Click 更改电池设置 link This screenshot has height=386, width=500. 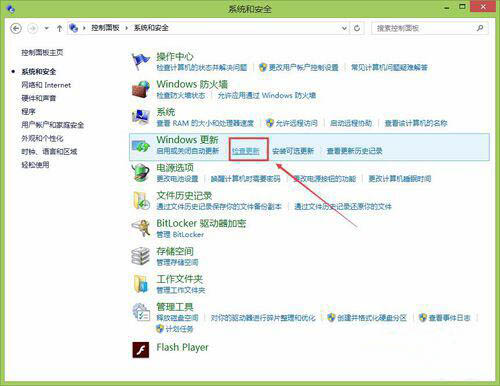click(x=177, y=179)
